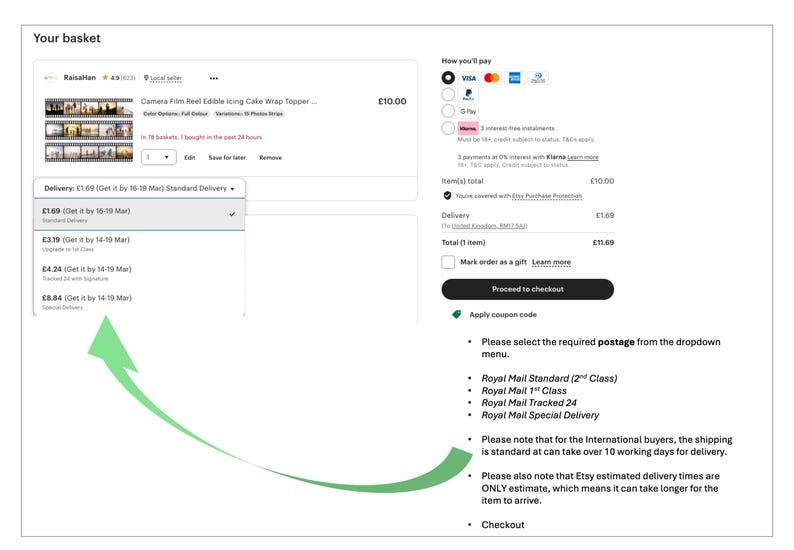
Task: Open the RaisaHan shop name
Action: coord(80,77)
